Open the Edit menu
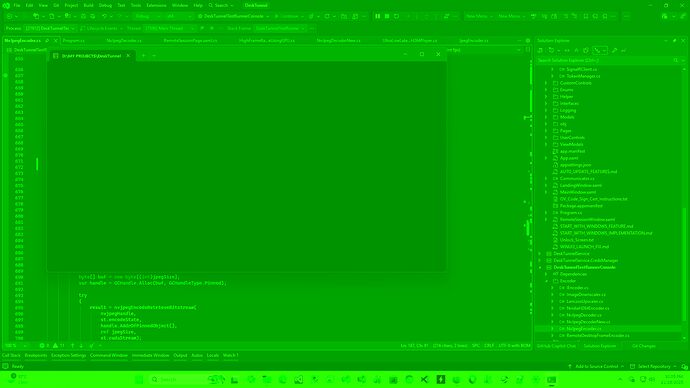Screen dimensions: 690x388 pyautogui.click(x=29, y=5)
